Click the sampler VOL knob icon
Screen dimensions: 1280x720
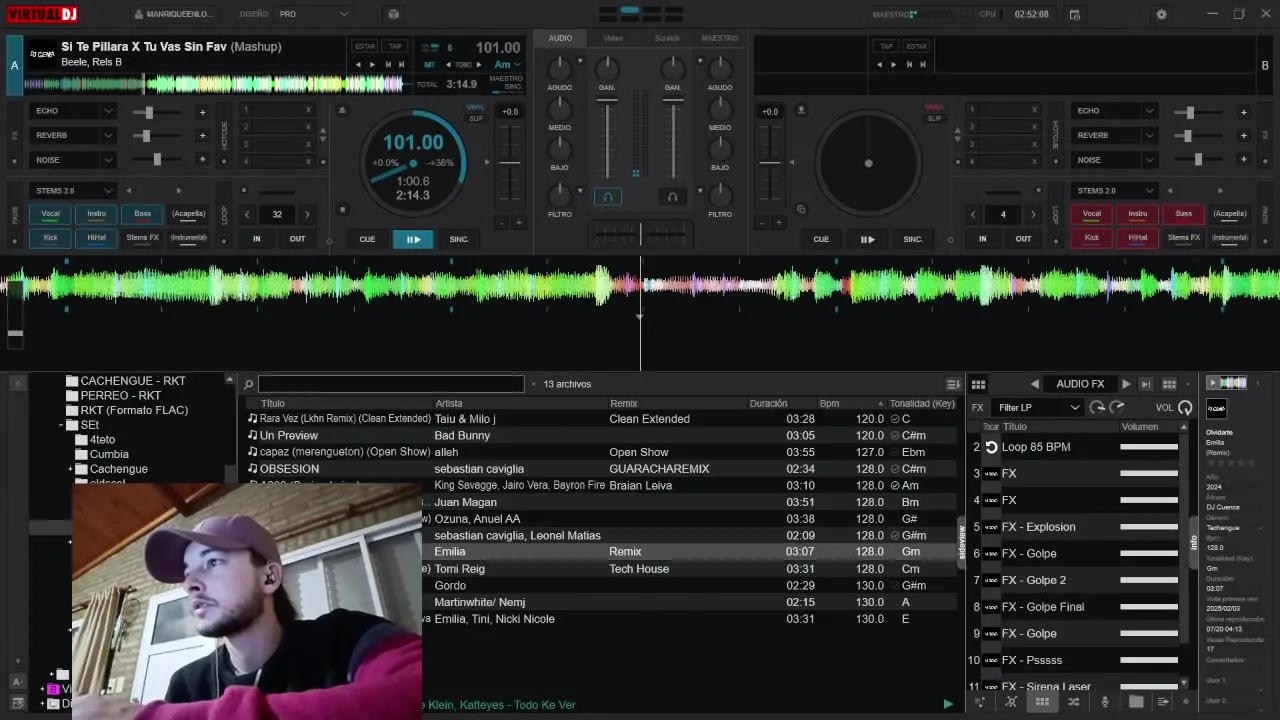pyautogui.click(x=1185, y=407)
